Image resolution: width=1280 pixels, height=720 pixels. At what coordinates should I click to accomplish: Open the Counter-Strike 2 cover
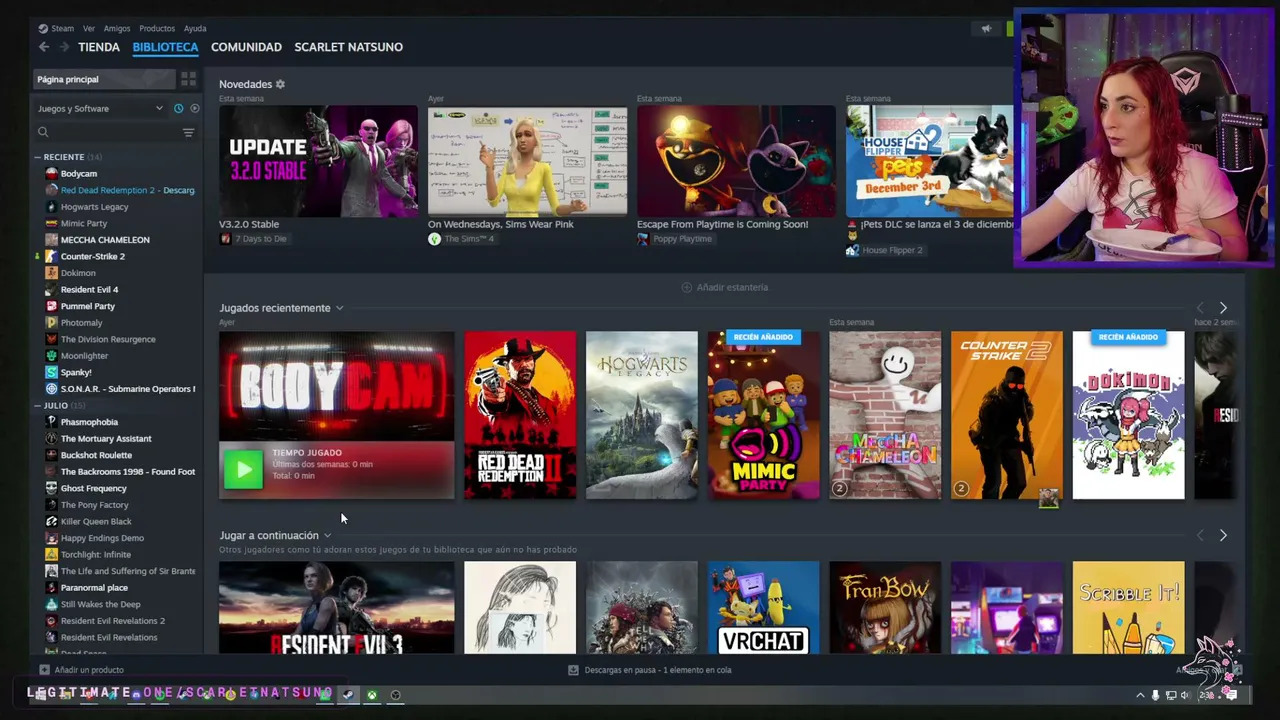point(1007,415)
